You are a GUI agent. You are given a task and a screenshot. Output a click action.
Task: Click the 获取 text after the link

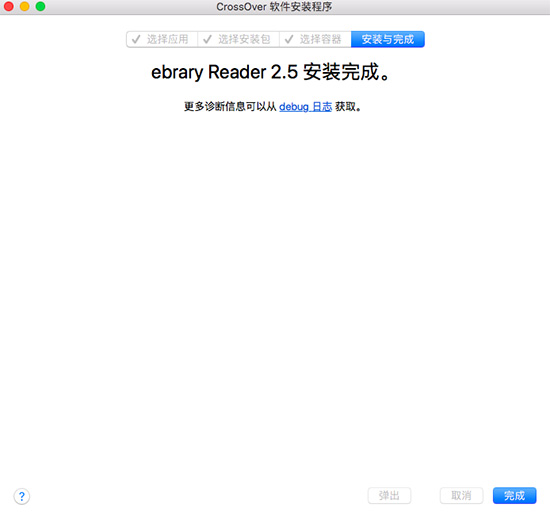coord(346,107)
